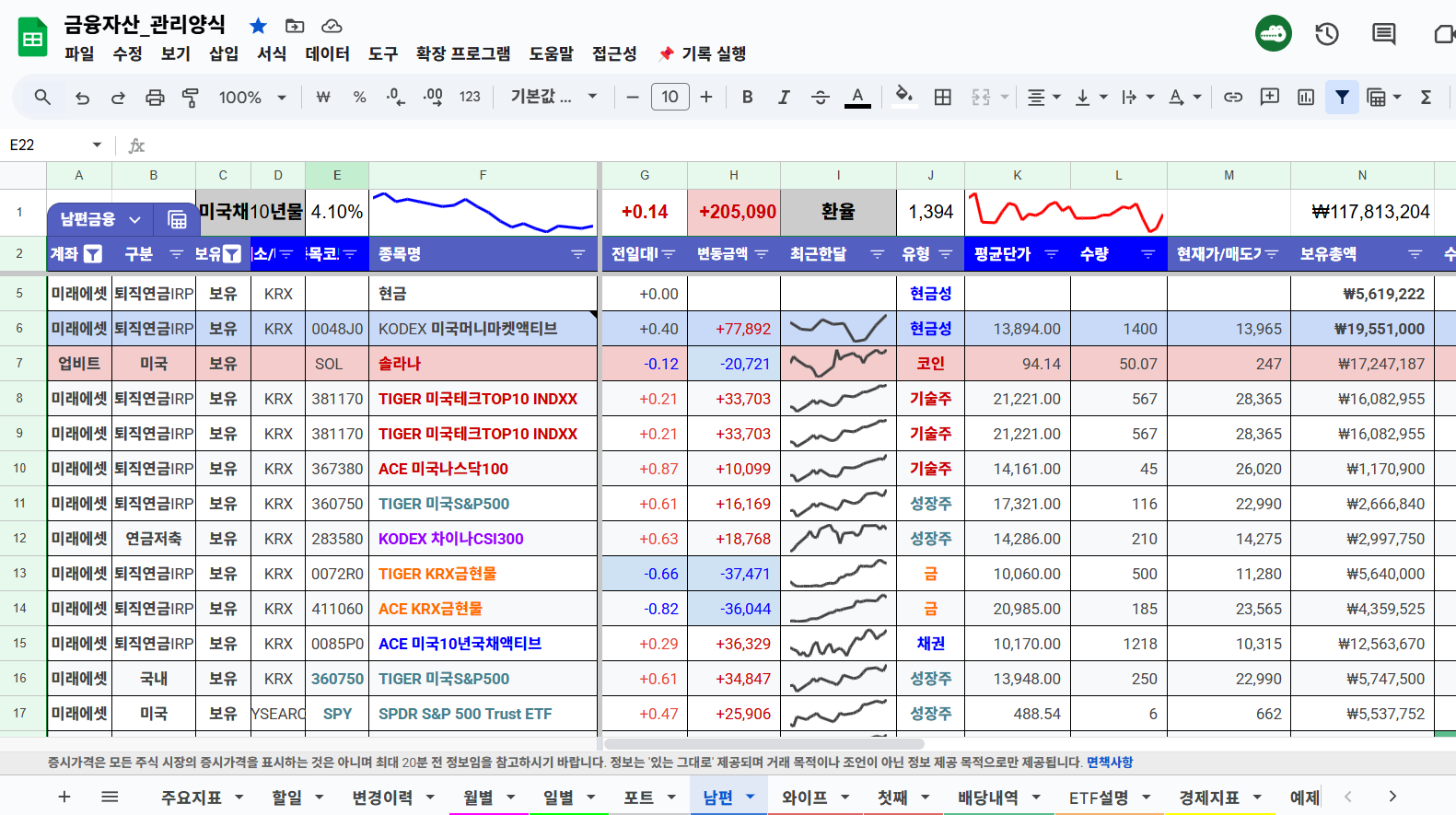
Task: Switch to the 월별 sheet tab
Action: 478,798
